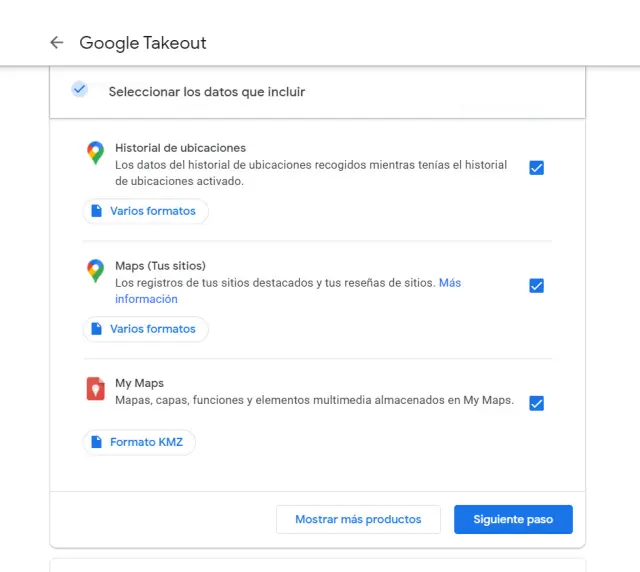Screen dimensions: 640x572
Task: Click the My Maps product name
Action: click(x=139, y=383)
